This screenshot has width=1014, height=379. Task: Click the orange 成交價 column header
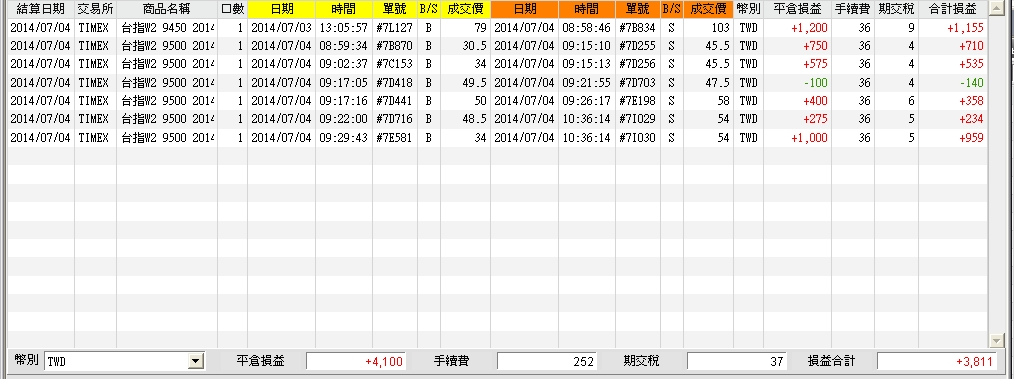(x=708, y=9)
